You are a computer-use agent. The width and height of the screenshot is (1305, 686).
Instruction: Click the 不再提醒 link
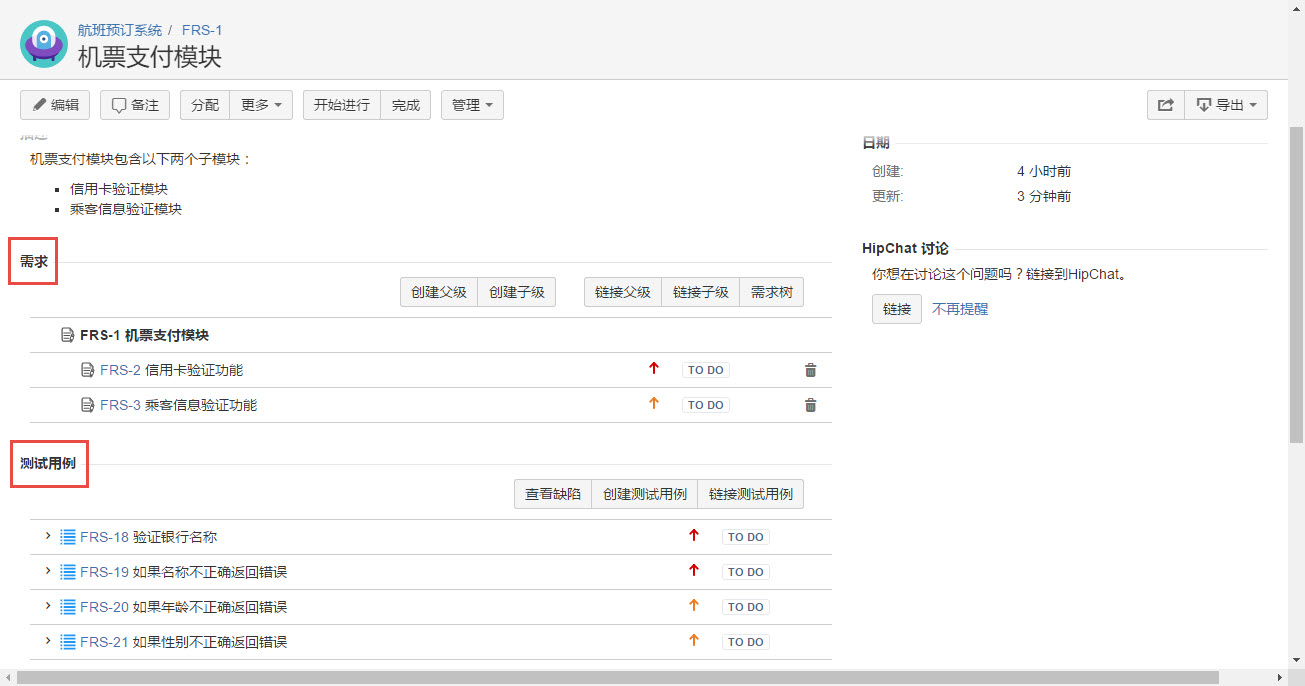960,309
